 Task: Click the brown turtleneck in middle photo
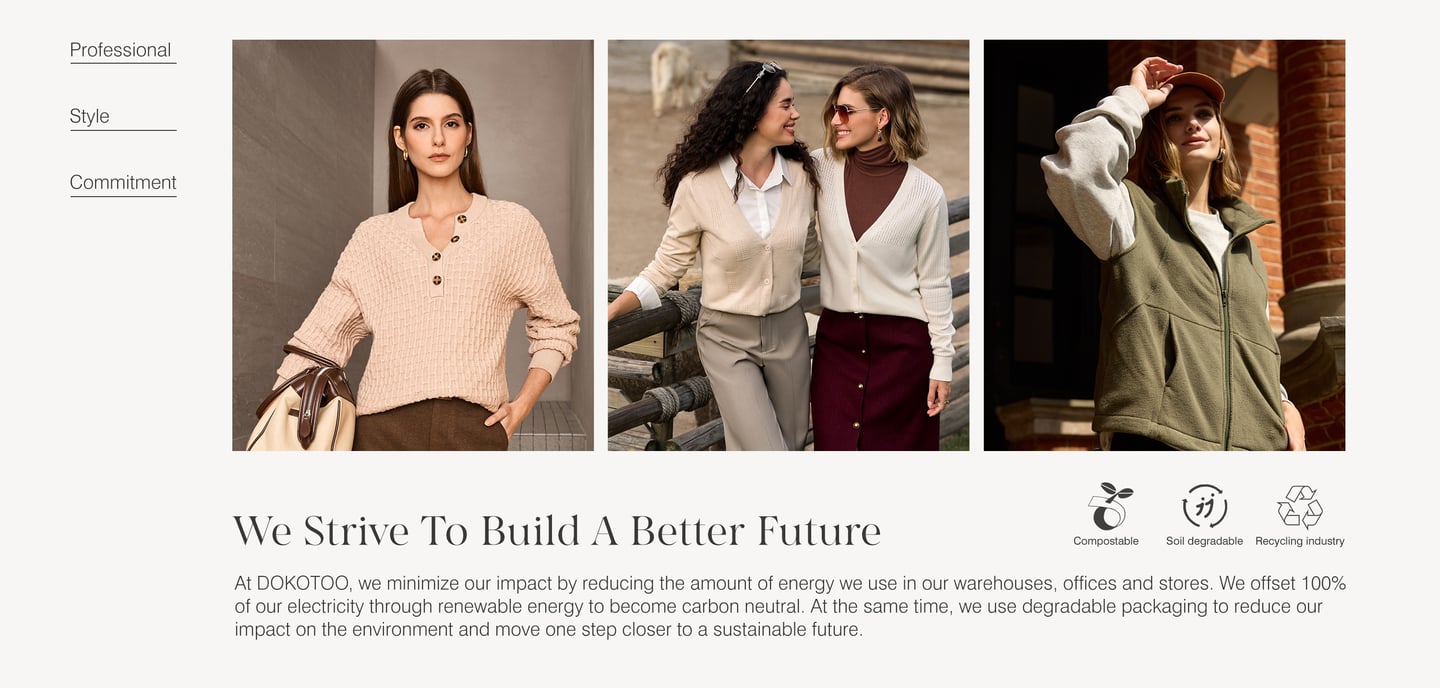pyautogui.click(x=874, y=185)
